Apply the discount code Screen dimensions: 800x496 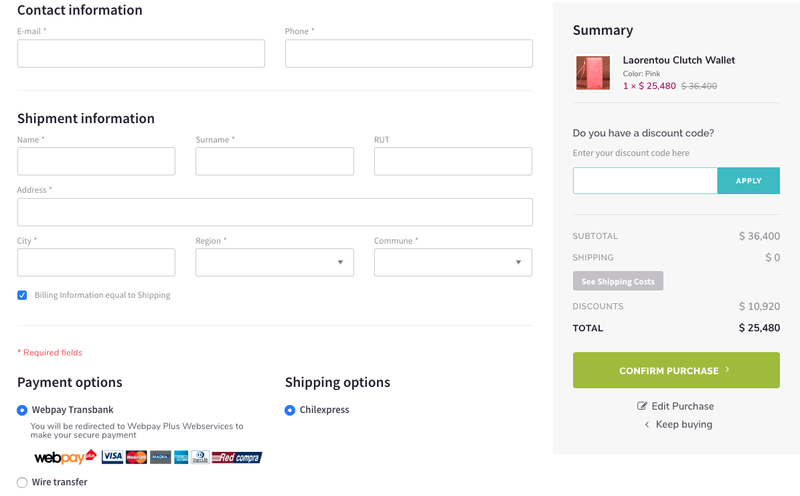tap(748, 181)
